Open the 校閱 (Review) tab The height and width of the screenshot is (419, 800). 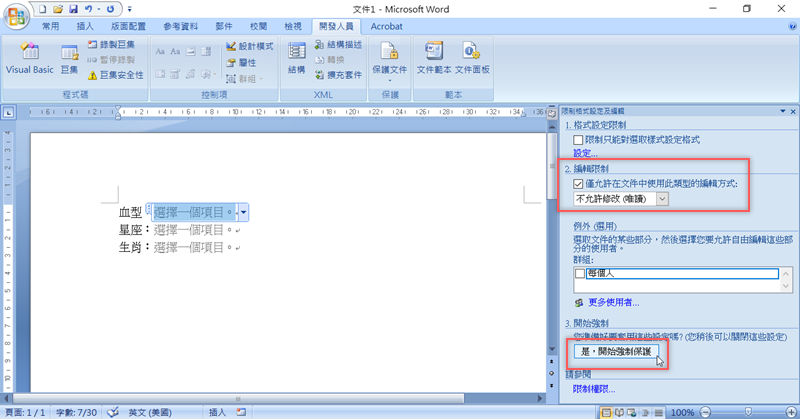(x=258, y=27)
